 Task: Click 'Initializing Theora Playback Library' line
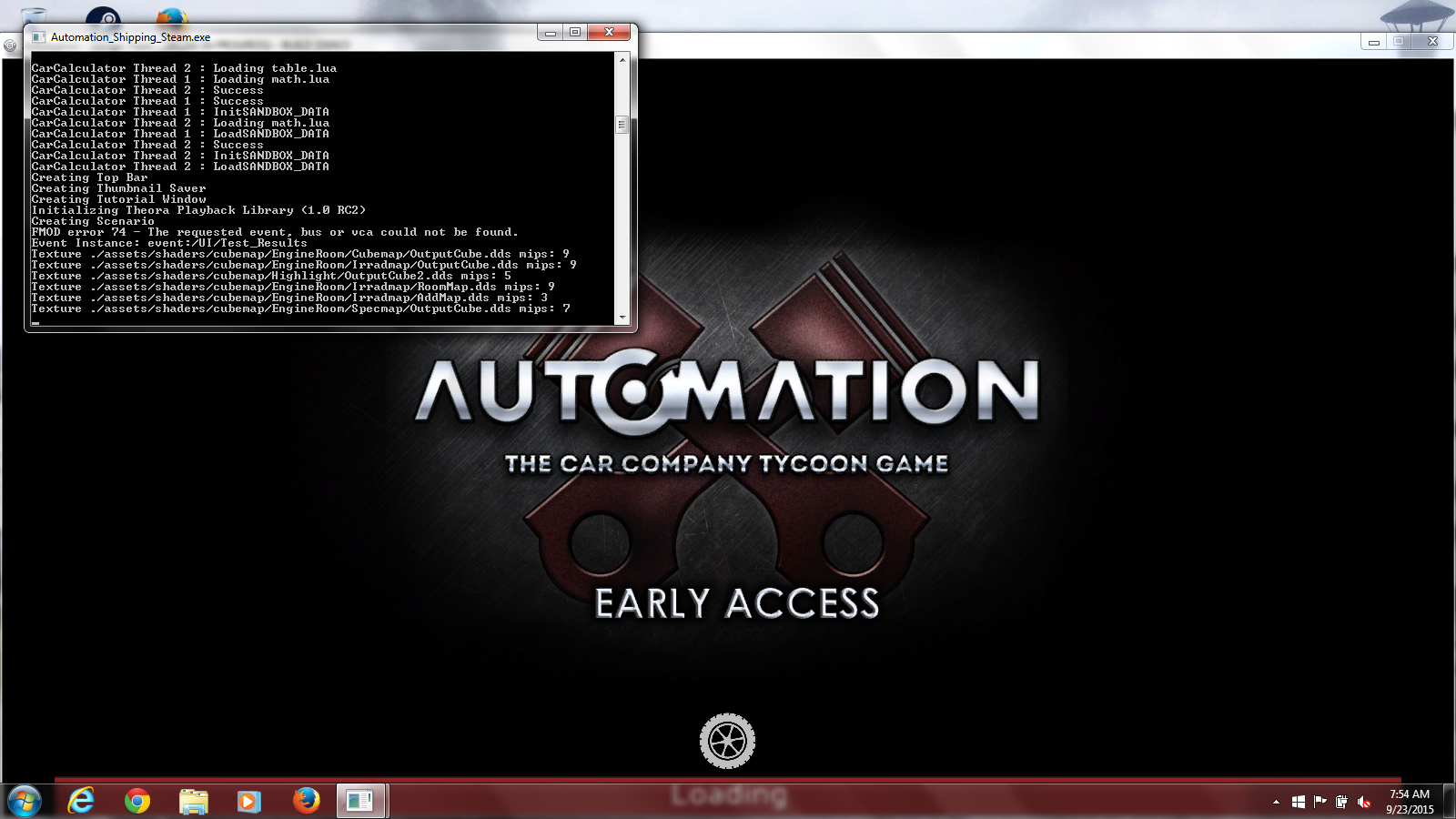(x=198, y=210)
